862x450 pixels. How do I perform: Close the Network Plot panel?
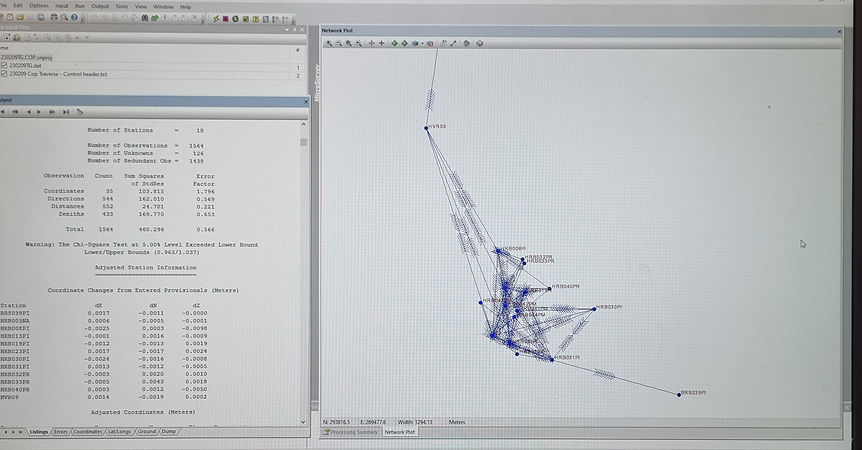pos(839,31)
